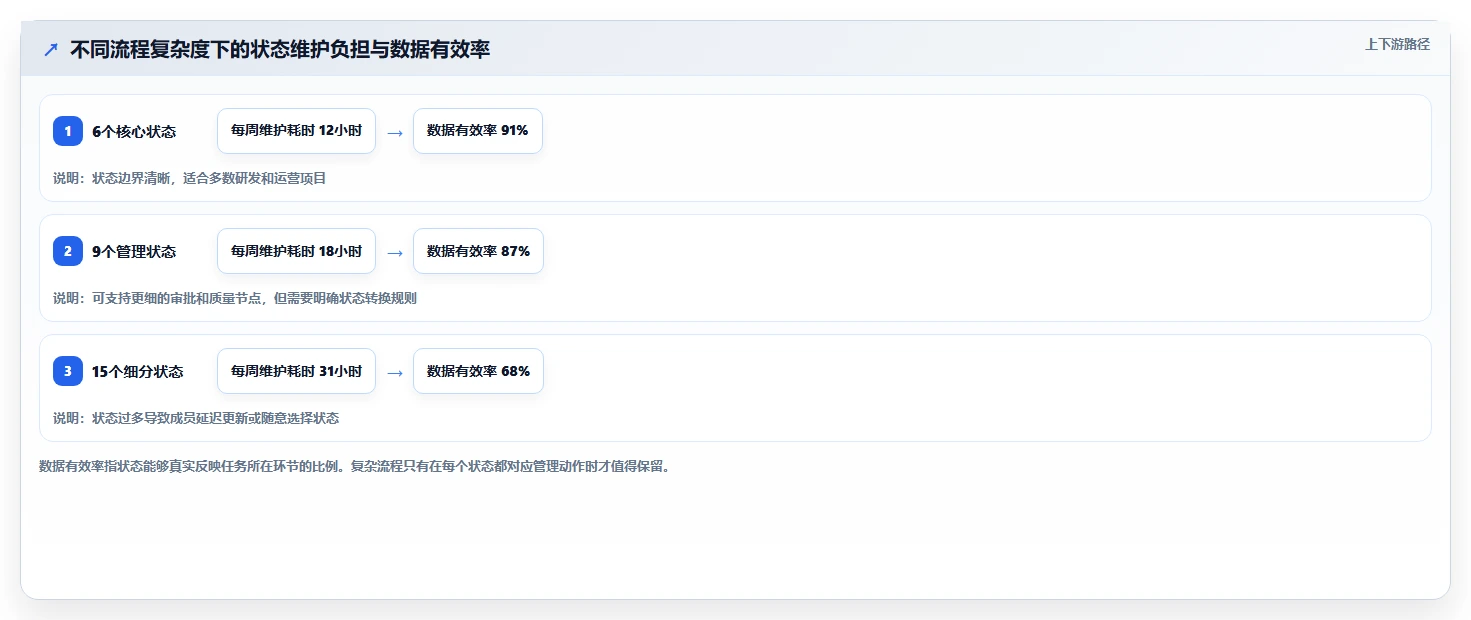Select the 数据有效率 91% box

click(x=478, y=131)
